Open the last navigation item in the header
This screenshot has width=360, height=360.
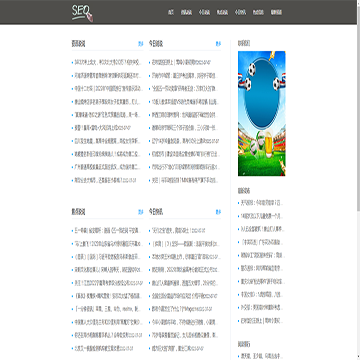coord(276,13)
